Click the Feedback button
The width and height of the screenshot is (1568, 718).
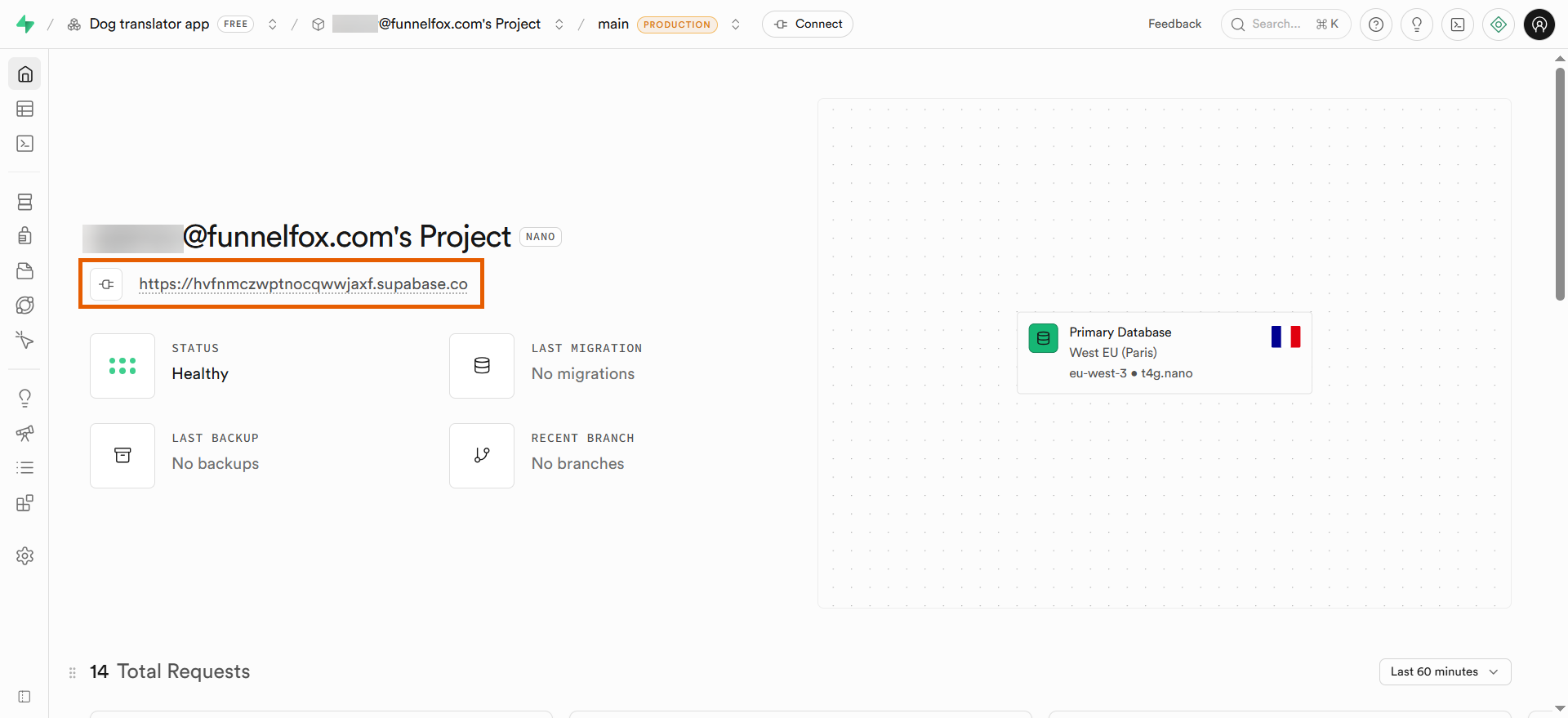click(x=1174, y=25)
